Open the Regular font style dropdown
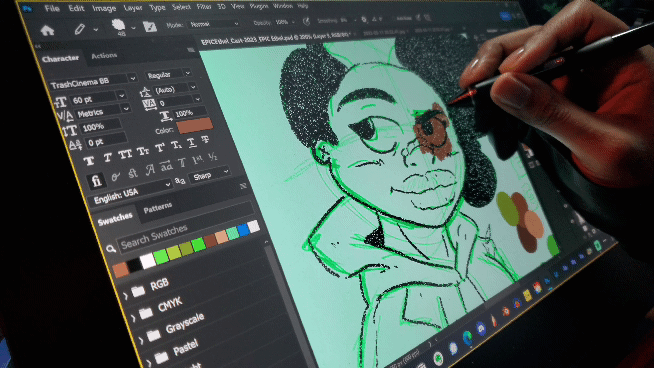The image size is (654, 368). [x=188, y=73]
